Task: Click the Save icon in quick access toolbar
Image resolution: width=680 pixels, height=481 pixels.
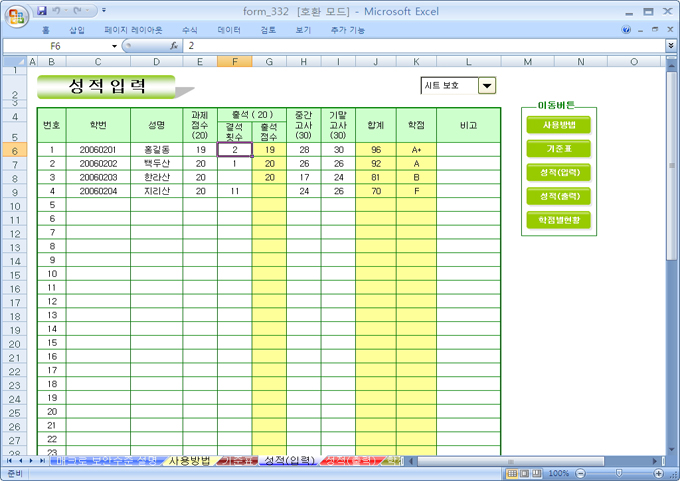Action: pos(42,10)
